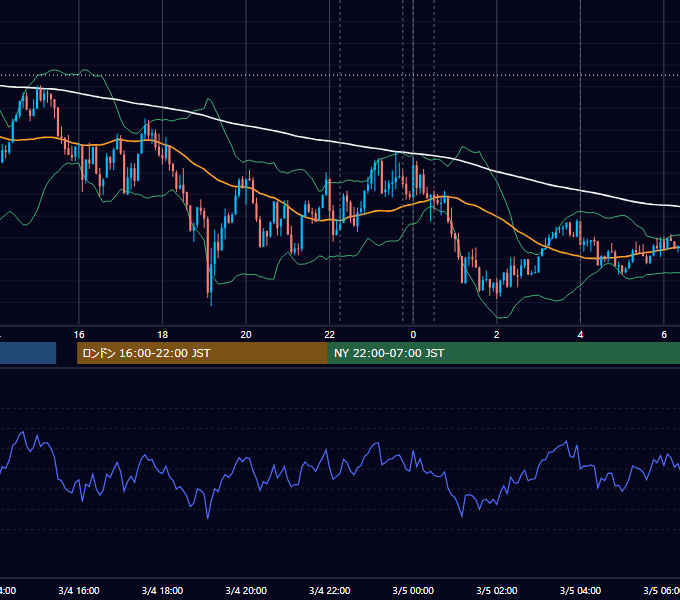Screen dimensions: 680x600
Task: Select the 3/5 02:00 time label
Action: click(497, 590)
